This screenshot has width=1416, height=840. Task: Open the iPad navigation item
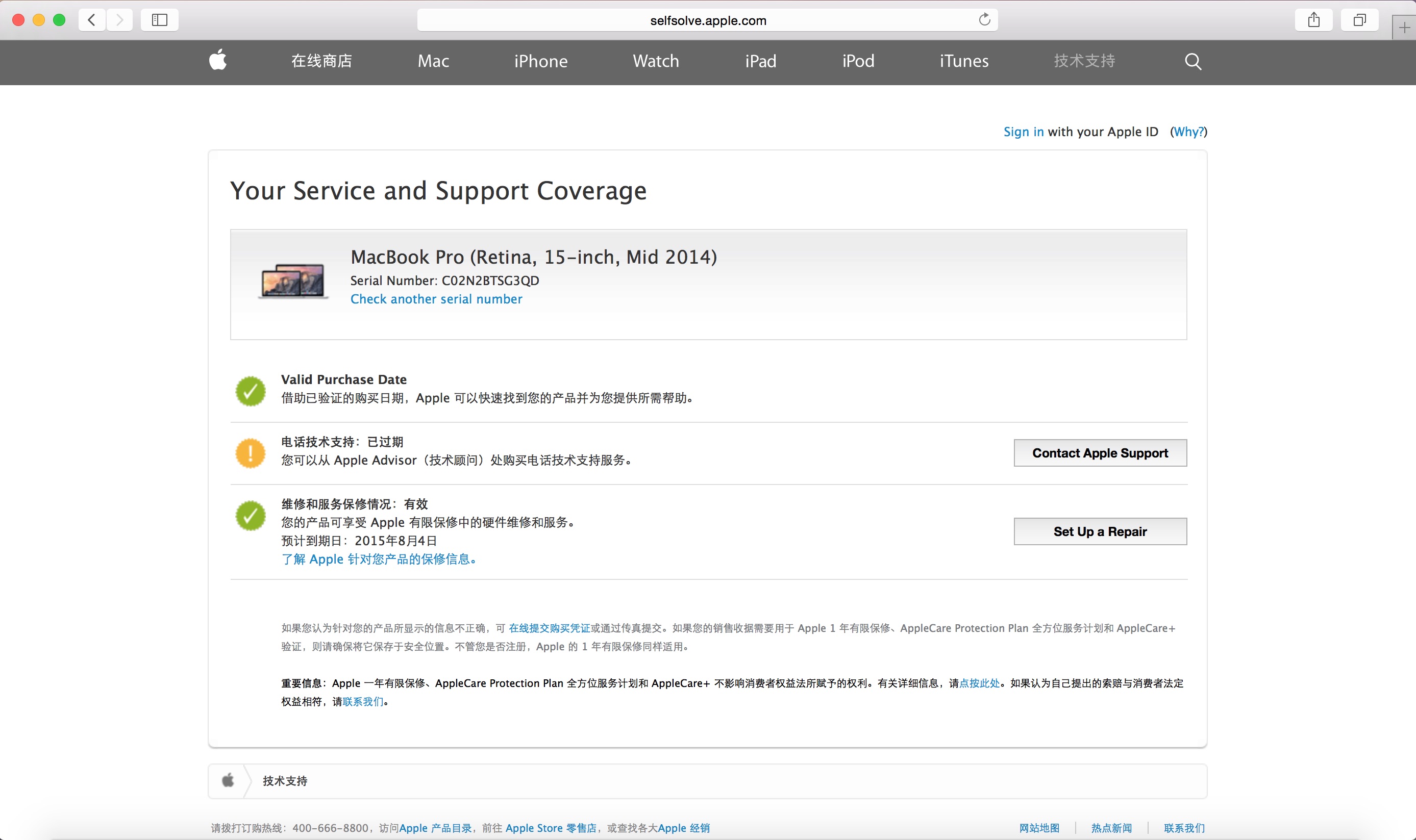(x=760, y=61)
